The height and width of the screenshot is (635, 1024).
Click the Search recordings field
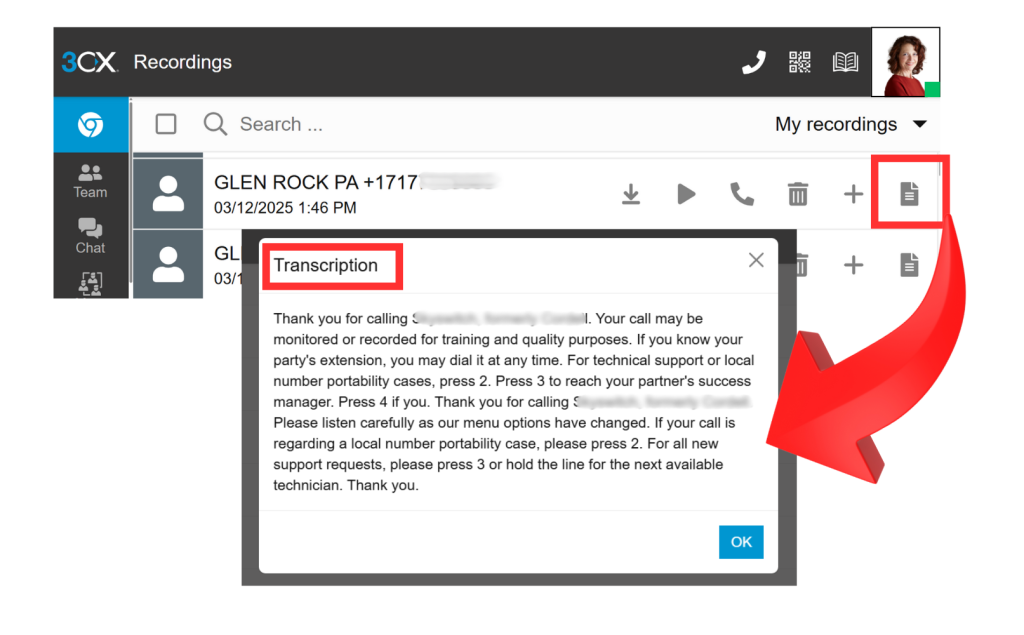tap(400, 124)
